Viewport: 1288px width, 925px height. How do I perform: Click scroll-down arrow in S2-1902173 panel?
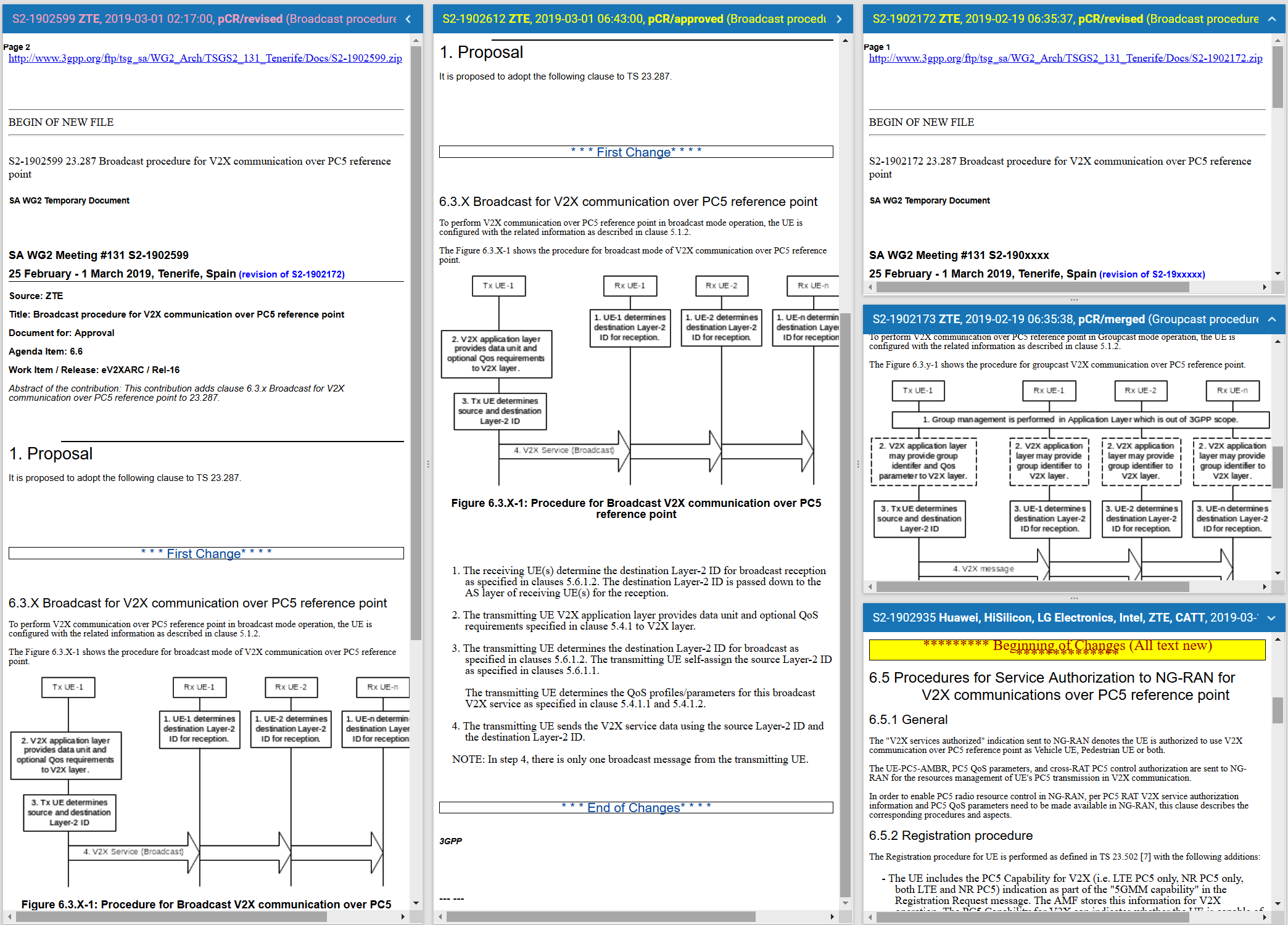click(1278, 573)
